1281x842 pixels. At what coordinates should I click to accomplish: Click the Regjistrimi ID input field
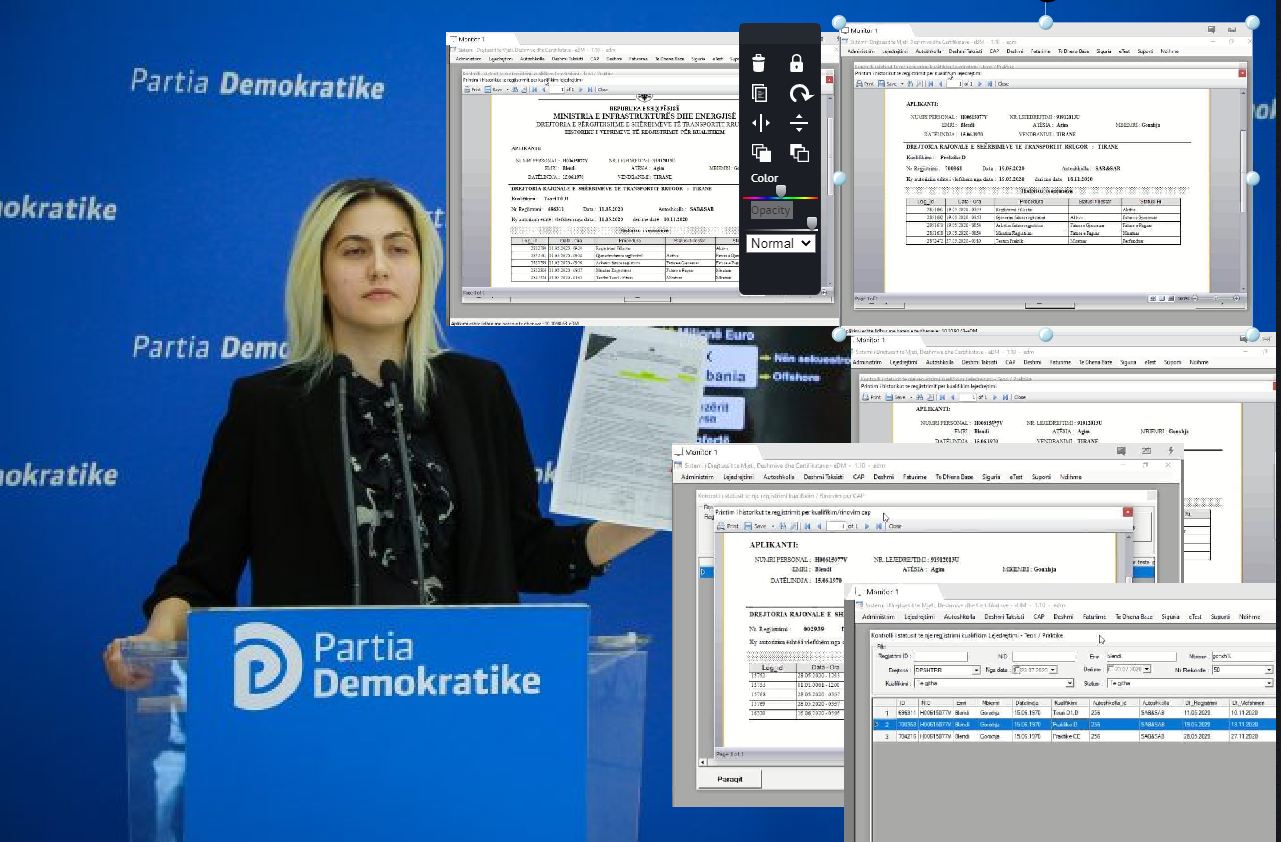pos(941,656)
